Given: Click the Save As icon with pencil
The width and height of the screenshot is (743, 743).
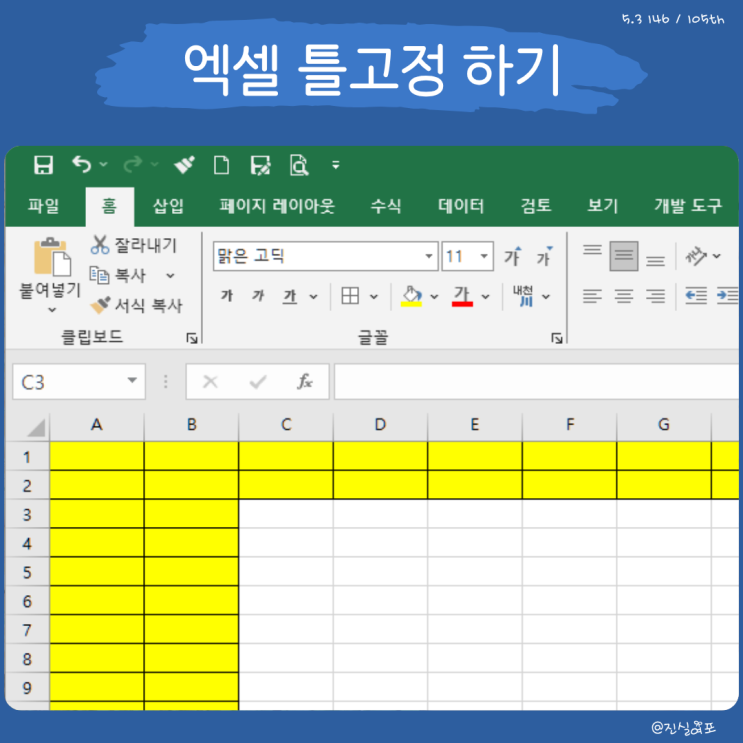Looking at the screenshot, I should (260, 165).
